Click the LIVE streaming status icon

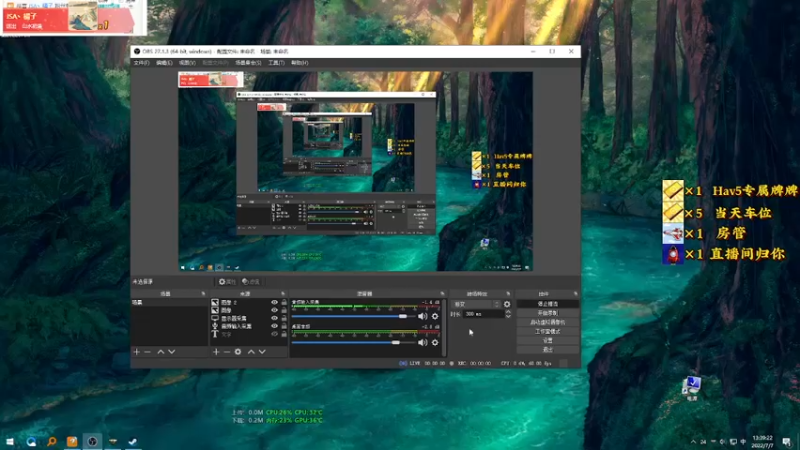403,363
